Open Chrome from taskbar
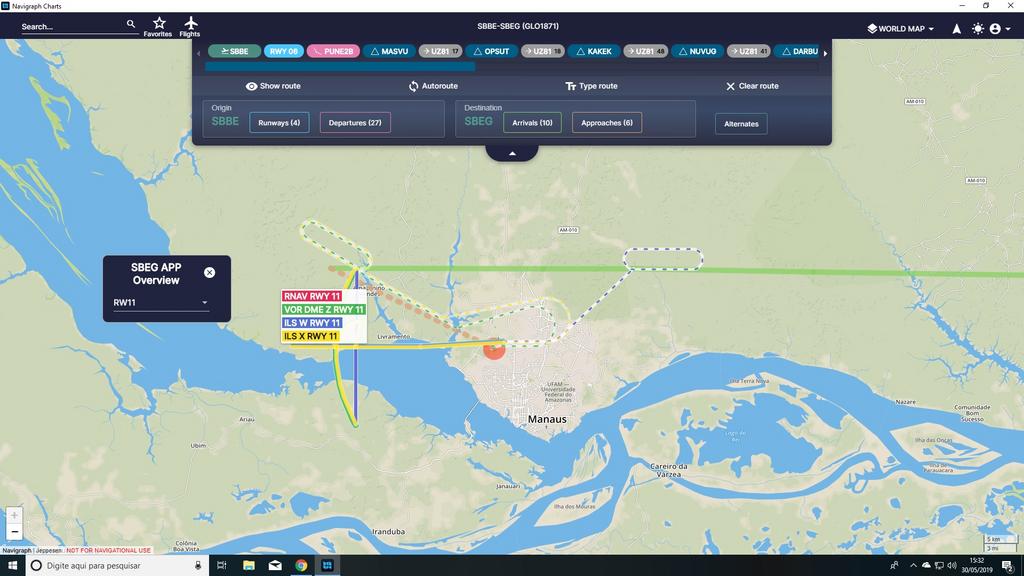This screenshot has width=1024, height=576. (301, 566)
